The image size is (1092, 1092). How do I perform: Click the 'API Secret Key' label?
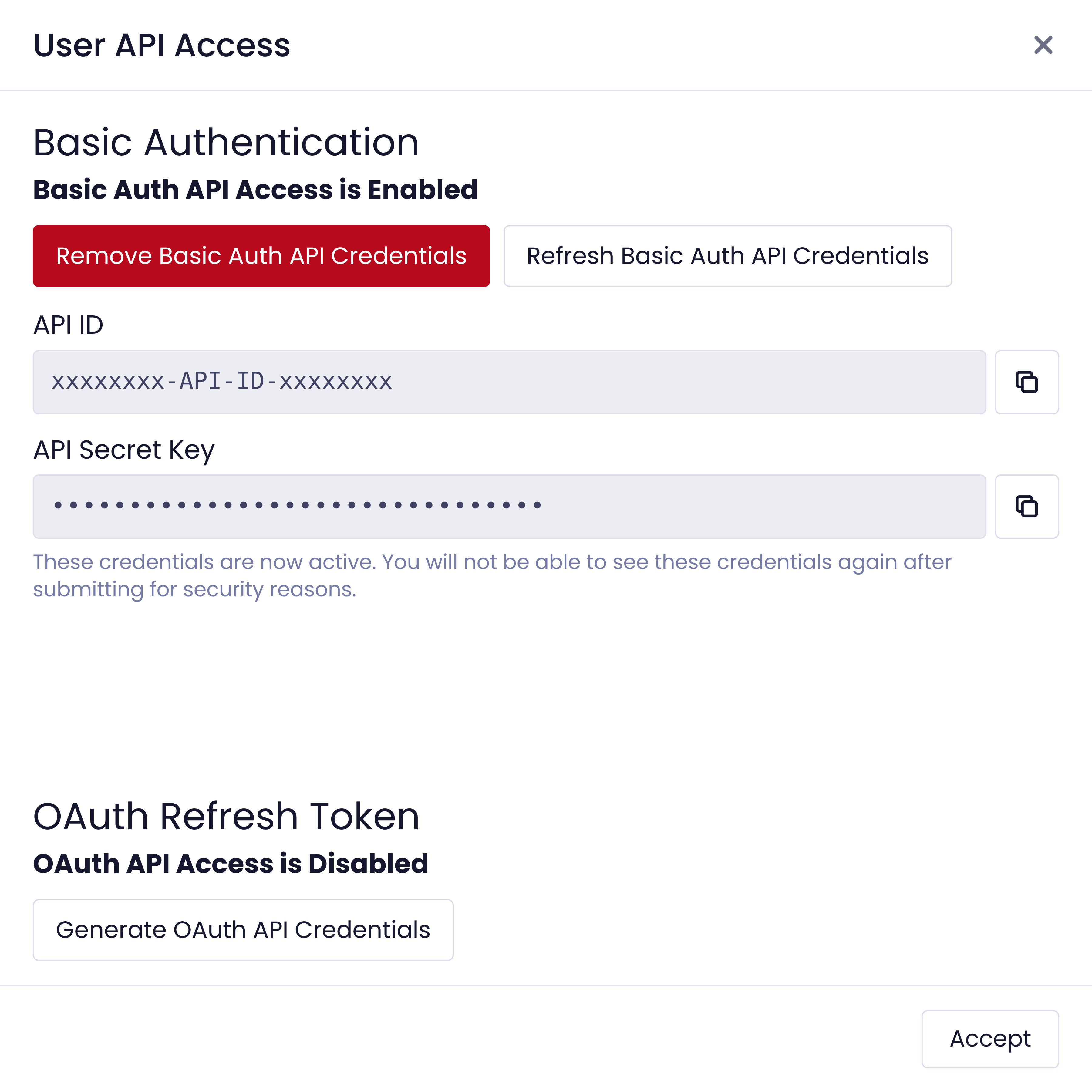pyautogui.click(x=124, y=450)
